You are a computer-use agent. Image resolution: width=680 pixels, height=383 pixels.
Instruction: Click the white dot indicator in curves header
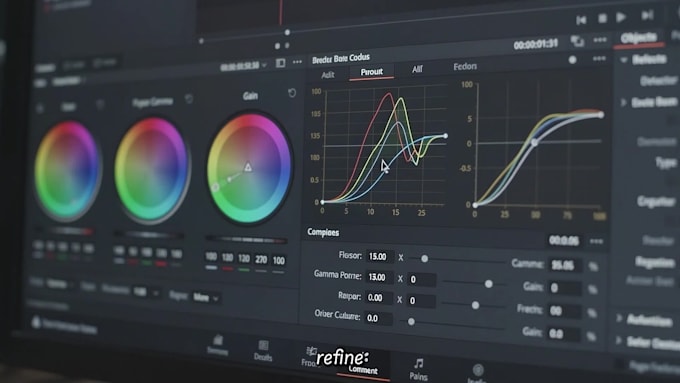coord(572,60)
